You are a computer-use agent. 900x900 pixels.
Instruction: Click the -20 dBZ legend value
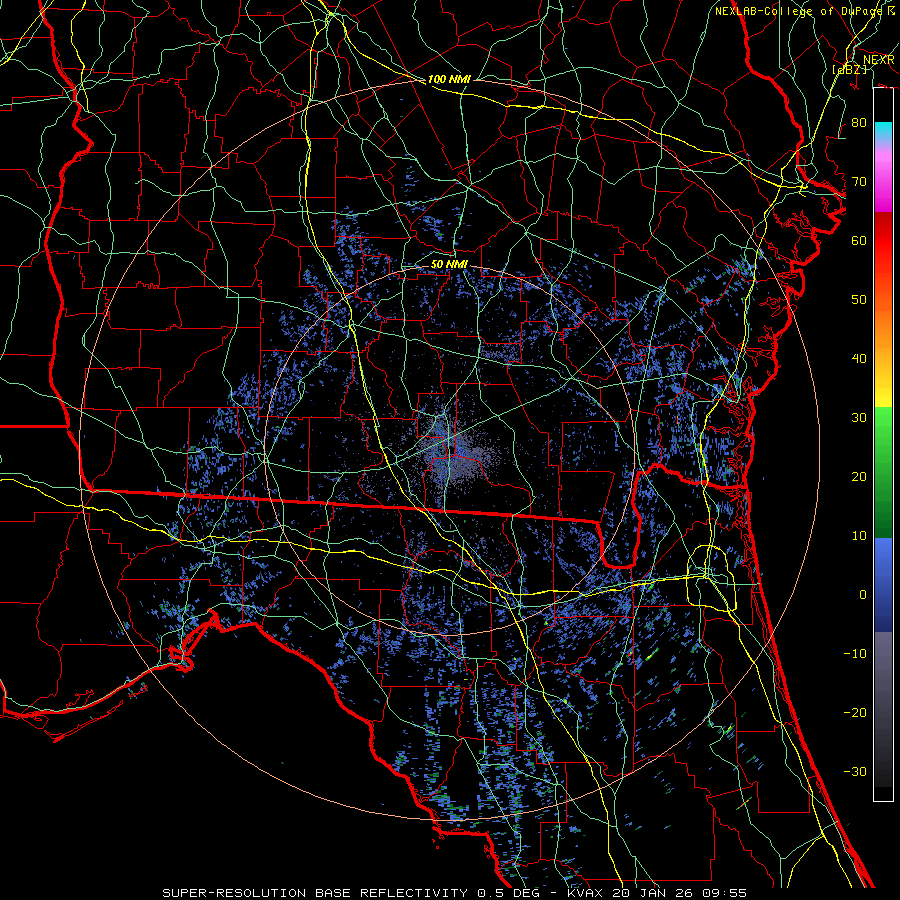[x=855, y=713]
